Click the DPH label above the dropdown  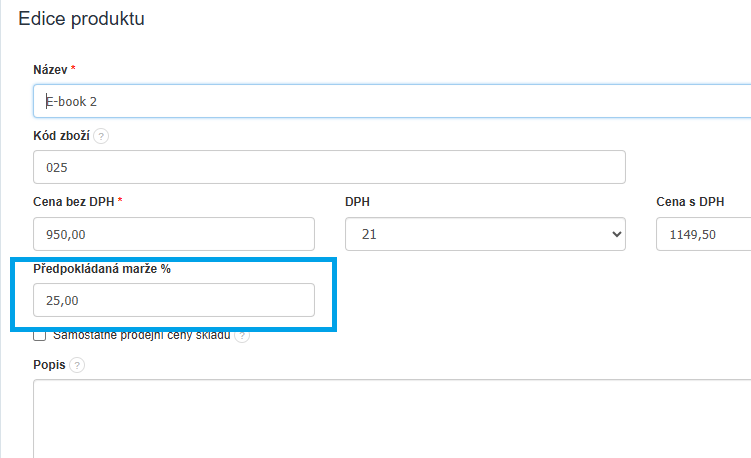(357, 201)
